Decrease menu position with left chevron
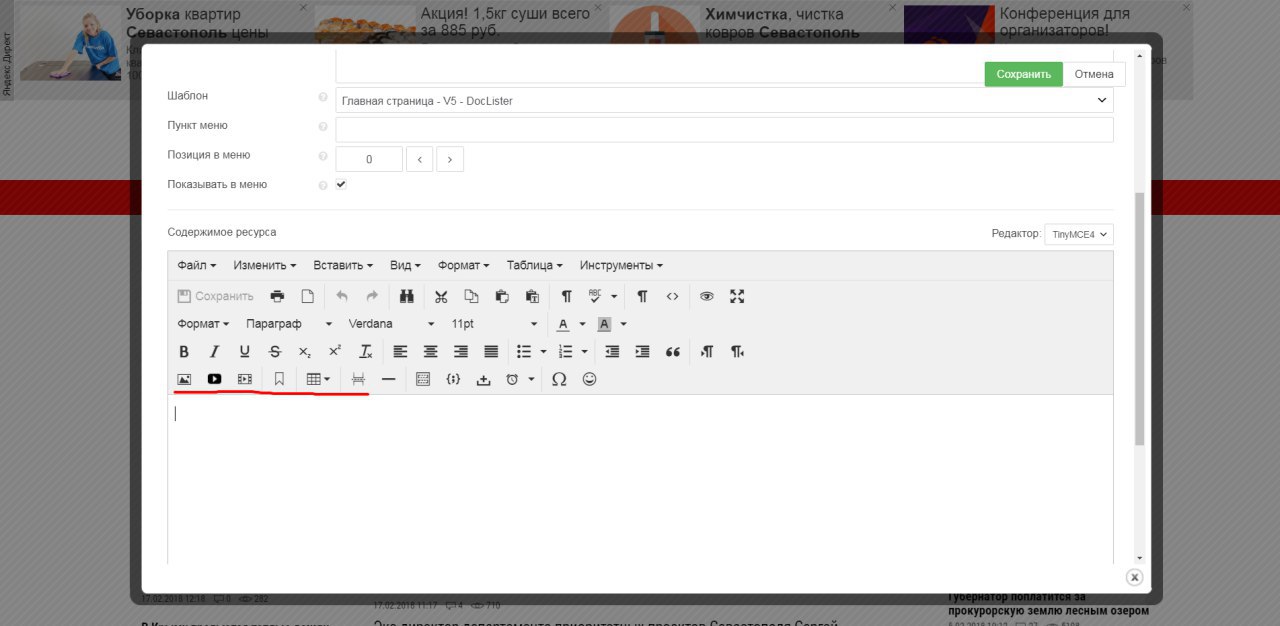 (420, 159)
